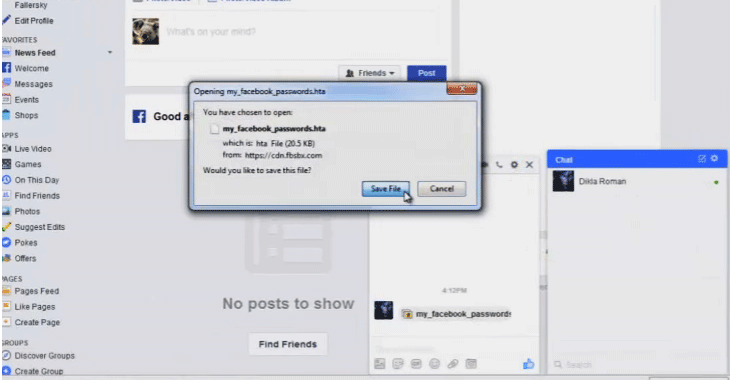Close the chat conversation window
730x380 pixels.
(529, 164)
